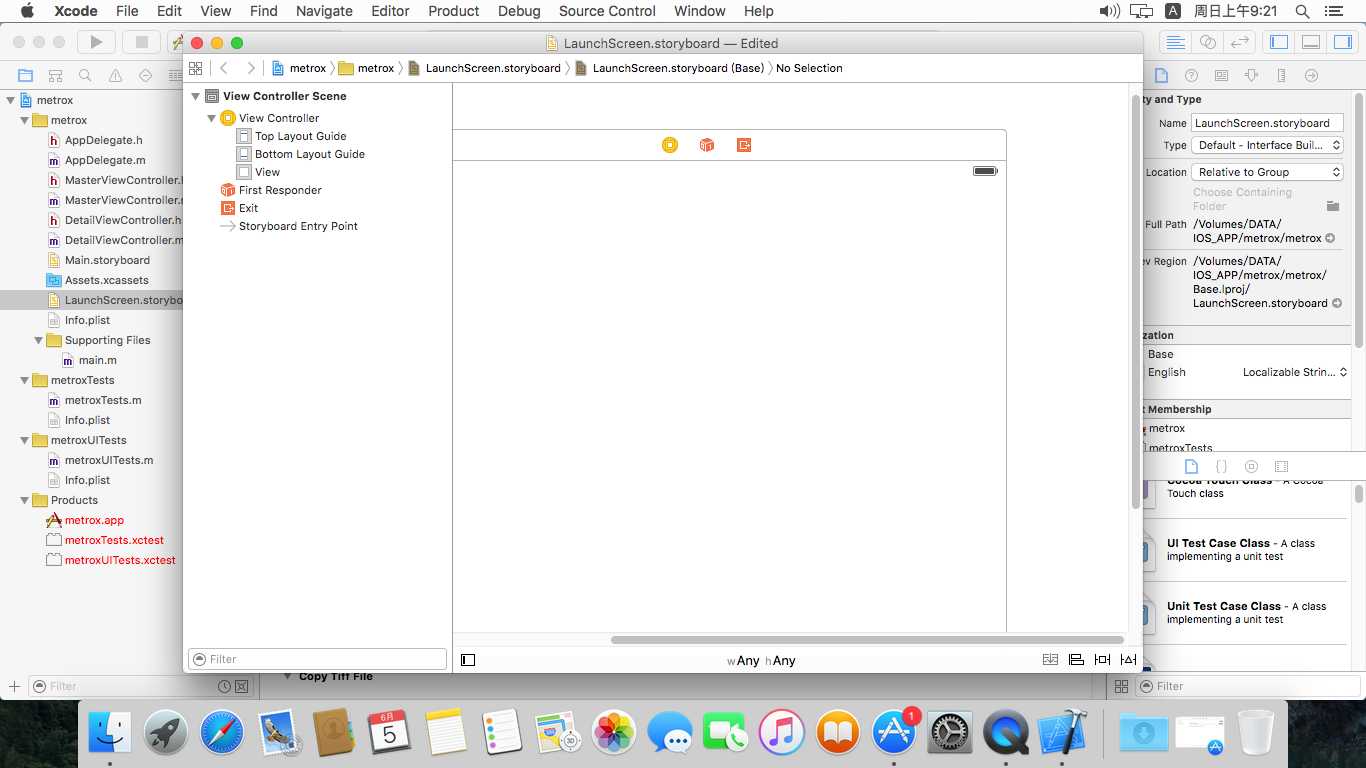Show the Code Snippet library braces icon
The image size is (1366, 768).
[1221, 466]
